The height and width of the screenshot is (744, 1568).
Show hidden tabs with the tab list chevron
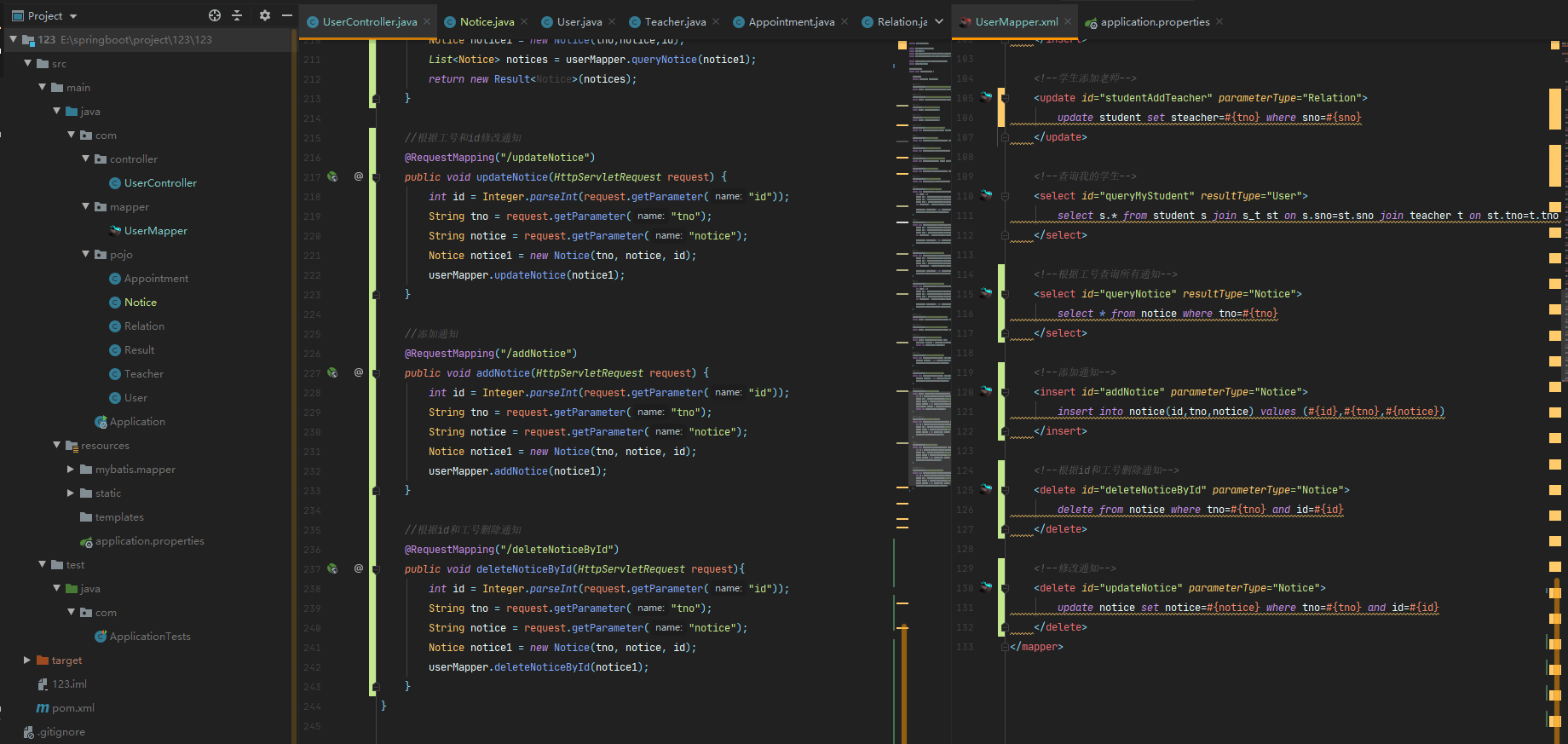click(939, 21)
